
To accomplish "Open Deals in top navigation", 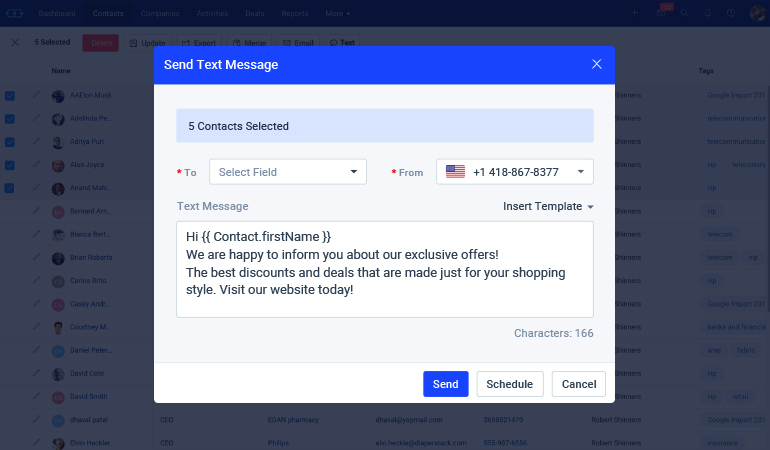I will click(254, 13).
